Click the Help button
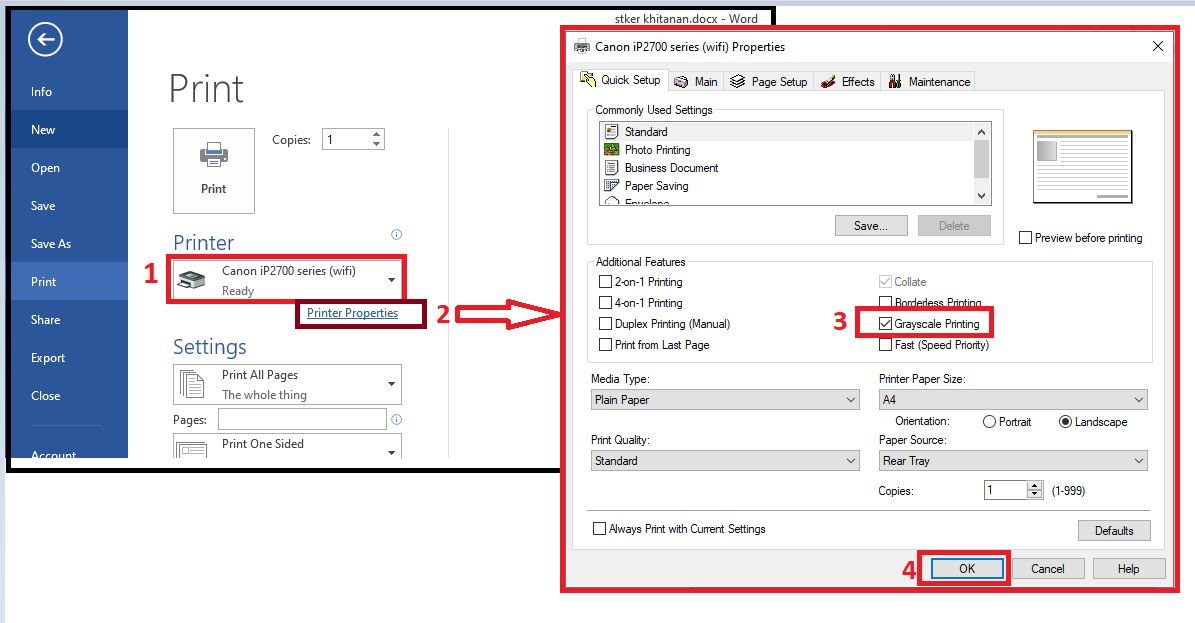 [1129, 569]
